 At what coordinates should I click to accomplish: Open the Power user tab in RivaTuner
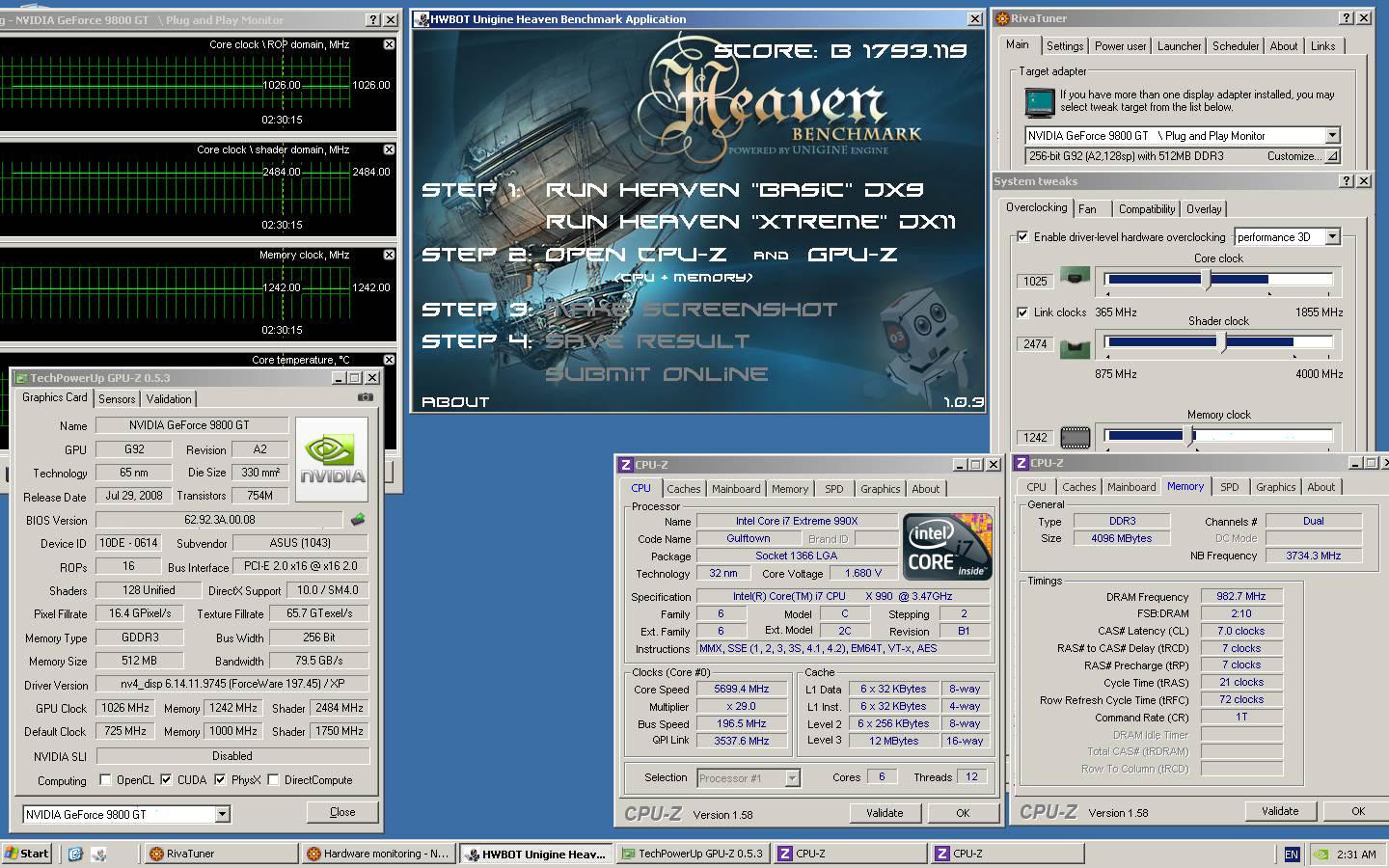tap(1120, 46)
